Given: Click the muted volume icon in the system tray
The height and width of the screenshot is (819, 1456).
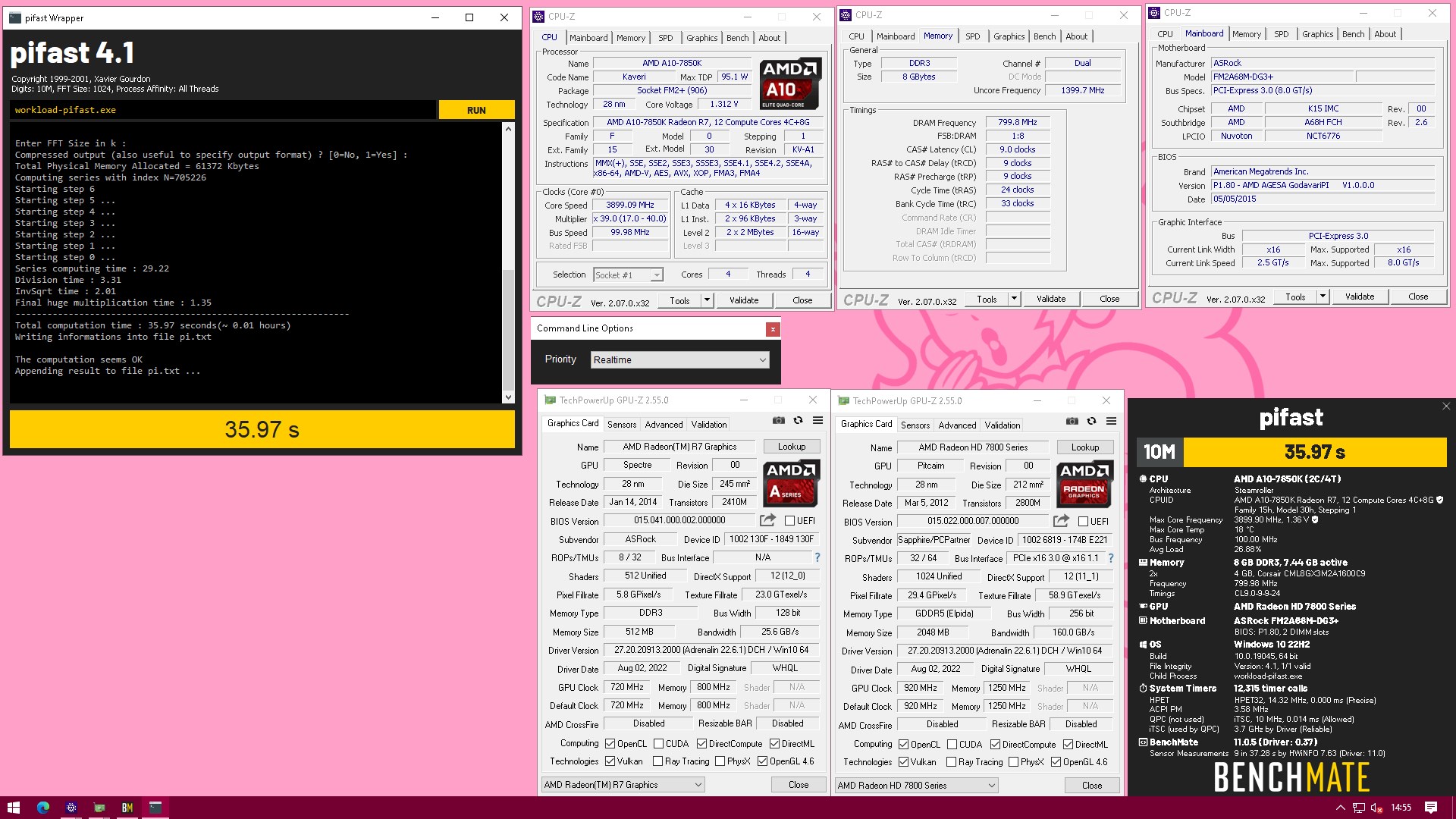Looking at the screenshot, I should [1376, 808].
